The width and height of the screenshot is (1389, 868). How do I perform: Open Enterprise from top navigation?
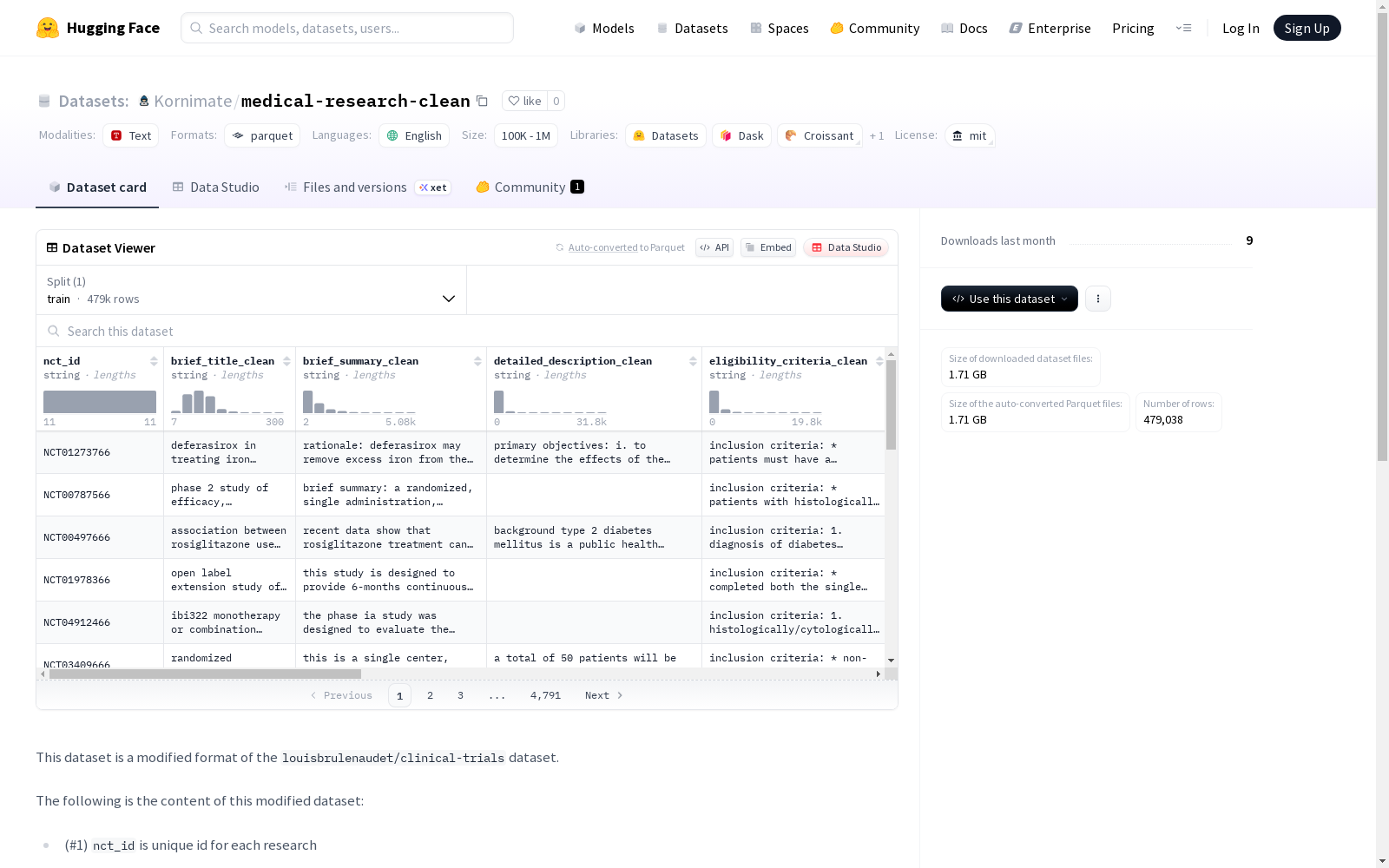1050,28
